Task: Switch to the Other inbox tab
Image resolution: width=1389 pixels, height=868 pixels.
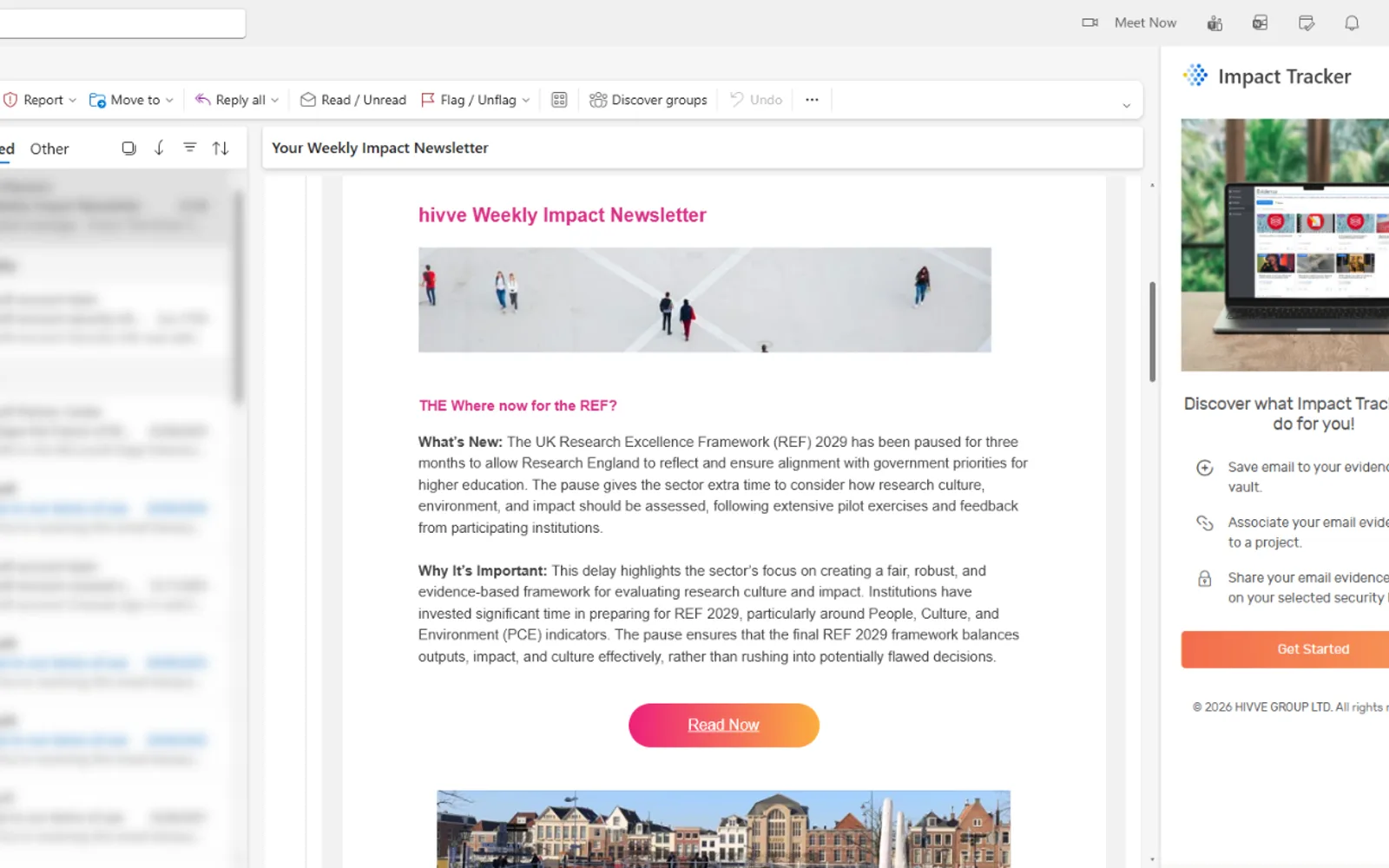Action: (49, 148)
